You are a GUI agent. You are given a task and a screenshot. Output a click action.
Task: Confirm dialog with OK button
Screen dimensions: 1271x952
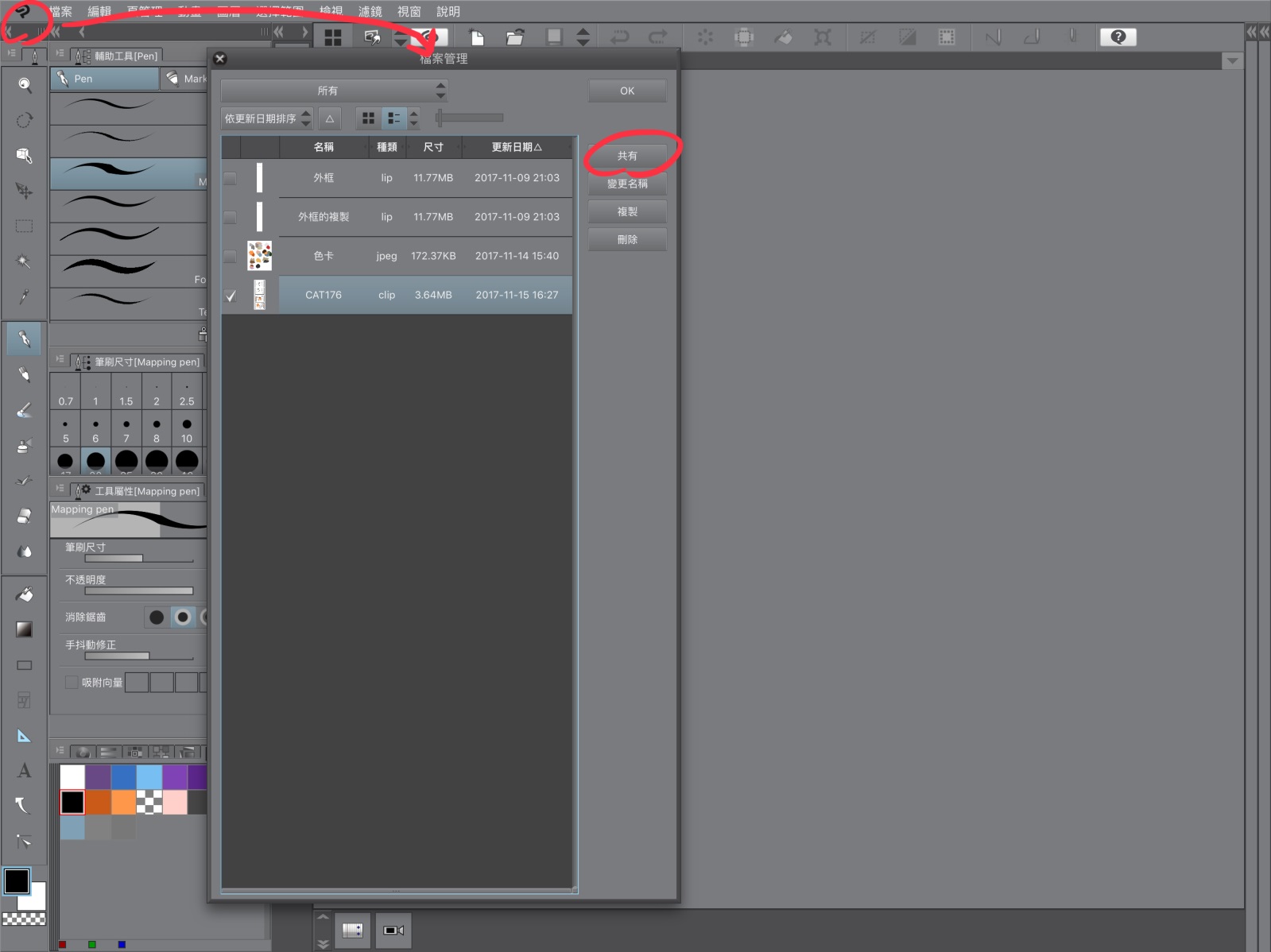pyautogui.click(x=627, y=91)
